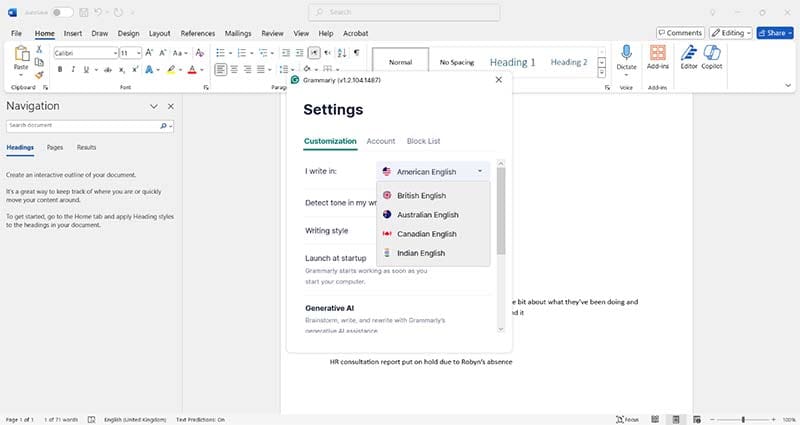Close the Grammarly Settings dialog

[x=498, y=80]
